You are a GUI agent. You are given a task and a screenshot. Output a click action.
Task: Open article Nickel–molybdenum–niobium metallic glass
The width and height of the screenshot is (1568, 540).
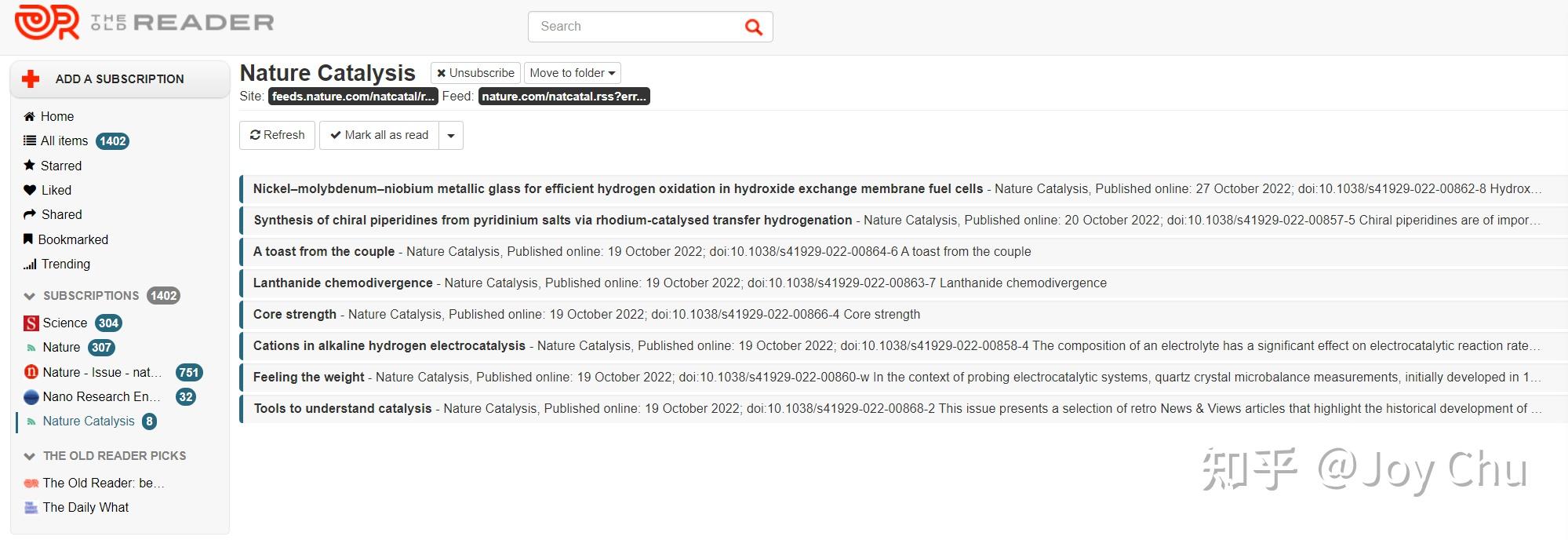(902, 189)
